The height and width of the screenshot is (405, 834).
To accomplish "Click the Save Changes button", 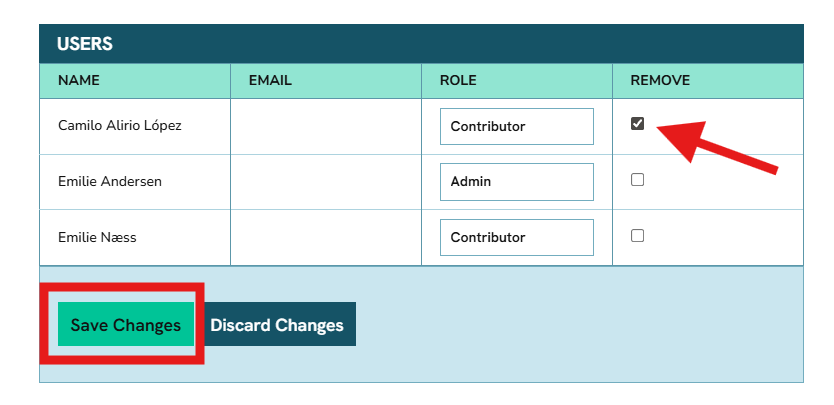I will [125, 325].
